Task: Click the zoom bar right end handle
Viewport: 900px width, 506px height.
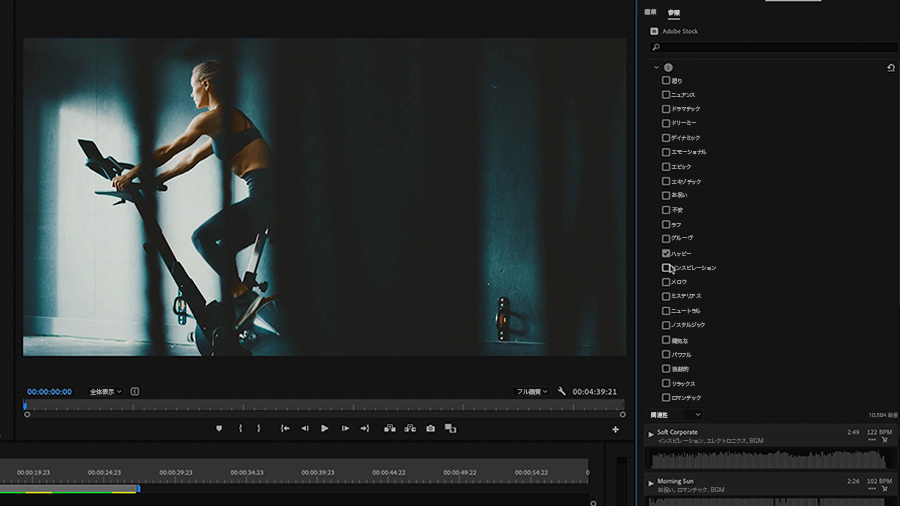Action: (622, 414)
